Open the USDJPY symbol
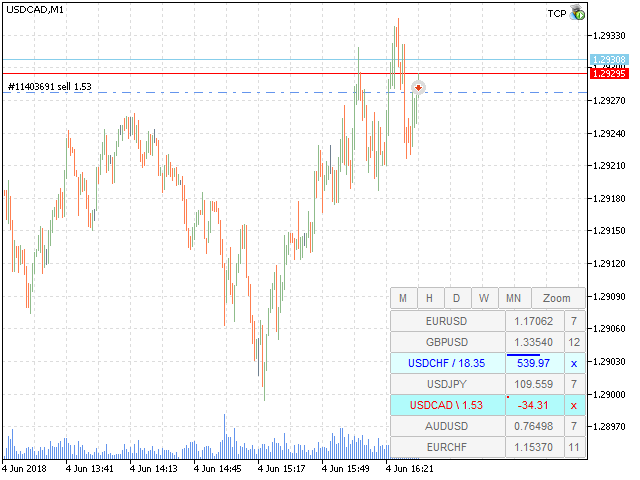640x480 pixels. (x=447, y=384)
